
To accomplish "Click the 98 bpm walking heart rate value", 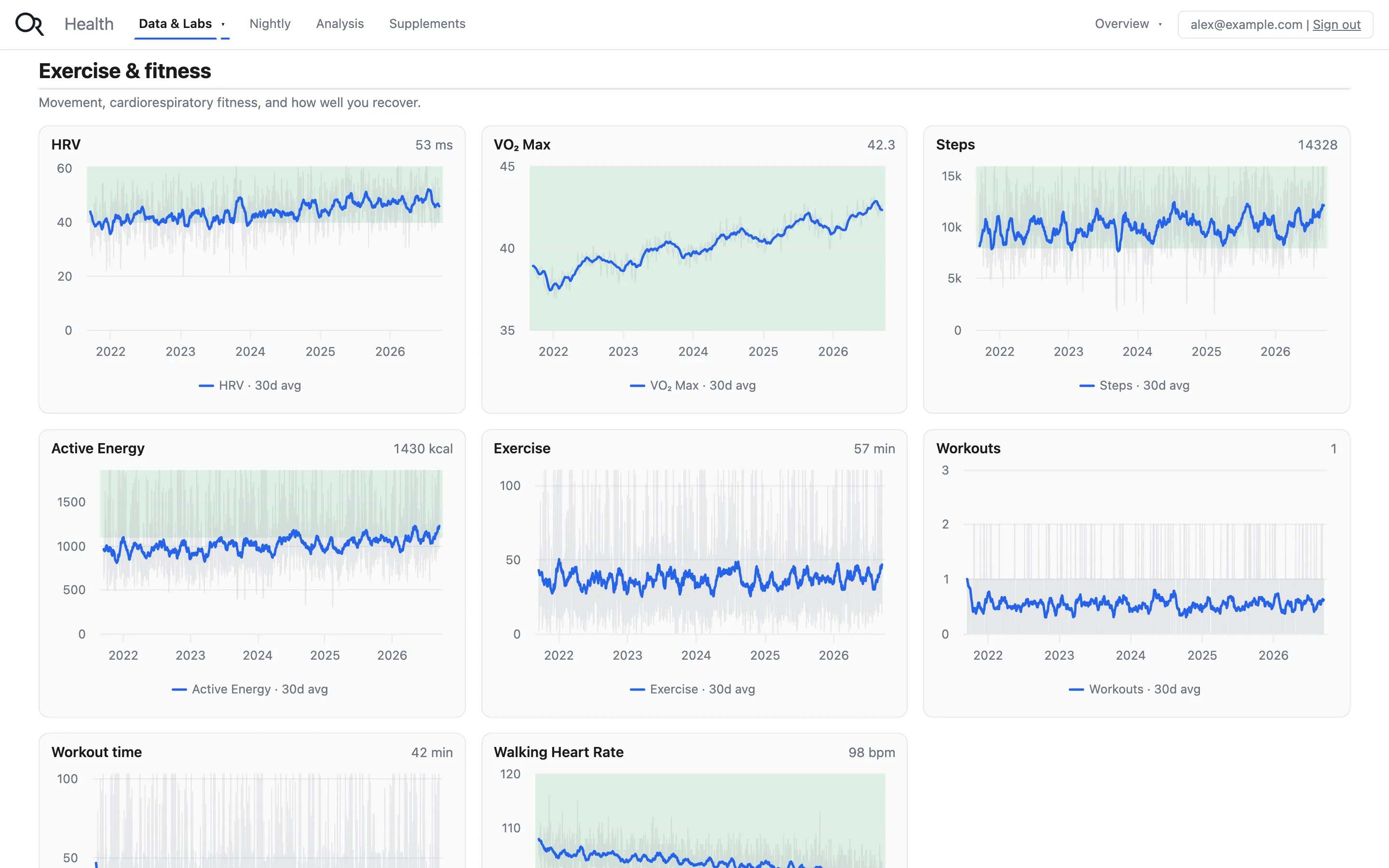I will (872, 753).
